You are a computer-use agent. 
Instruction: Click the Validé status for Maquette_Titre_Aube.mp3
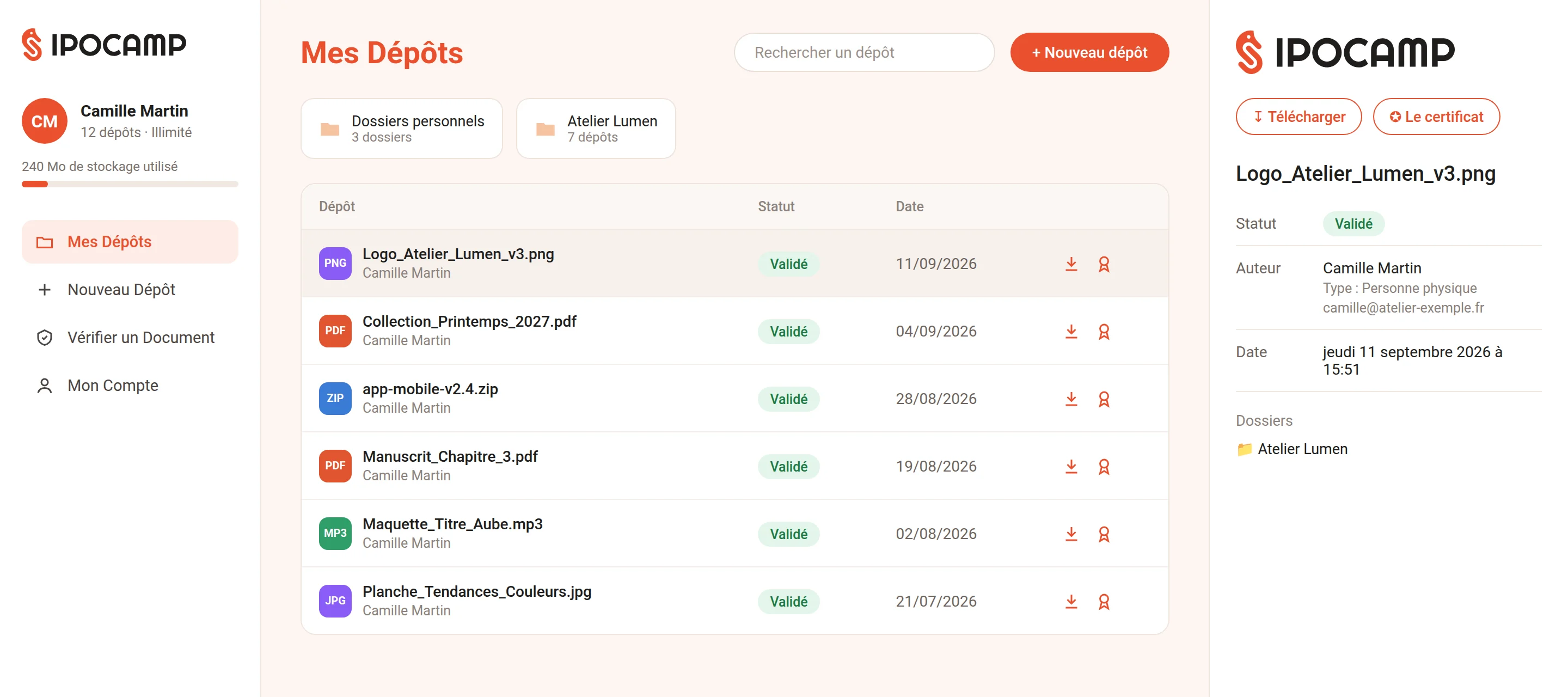788,534
